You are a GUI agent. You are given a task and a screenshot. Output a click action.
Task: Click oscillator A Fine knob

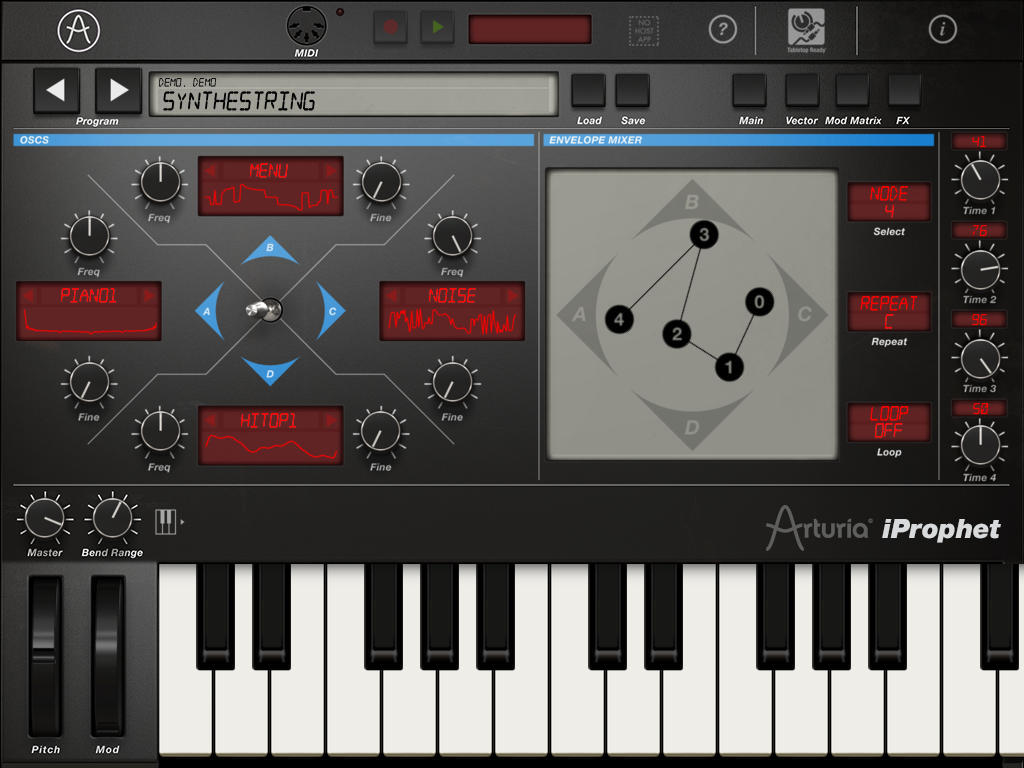tap(89, 382)
